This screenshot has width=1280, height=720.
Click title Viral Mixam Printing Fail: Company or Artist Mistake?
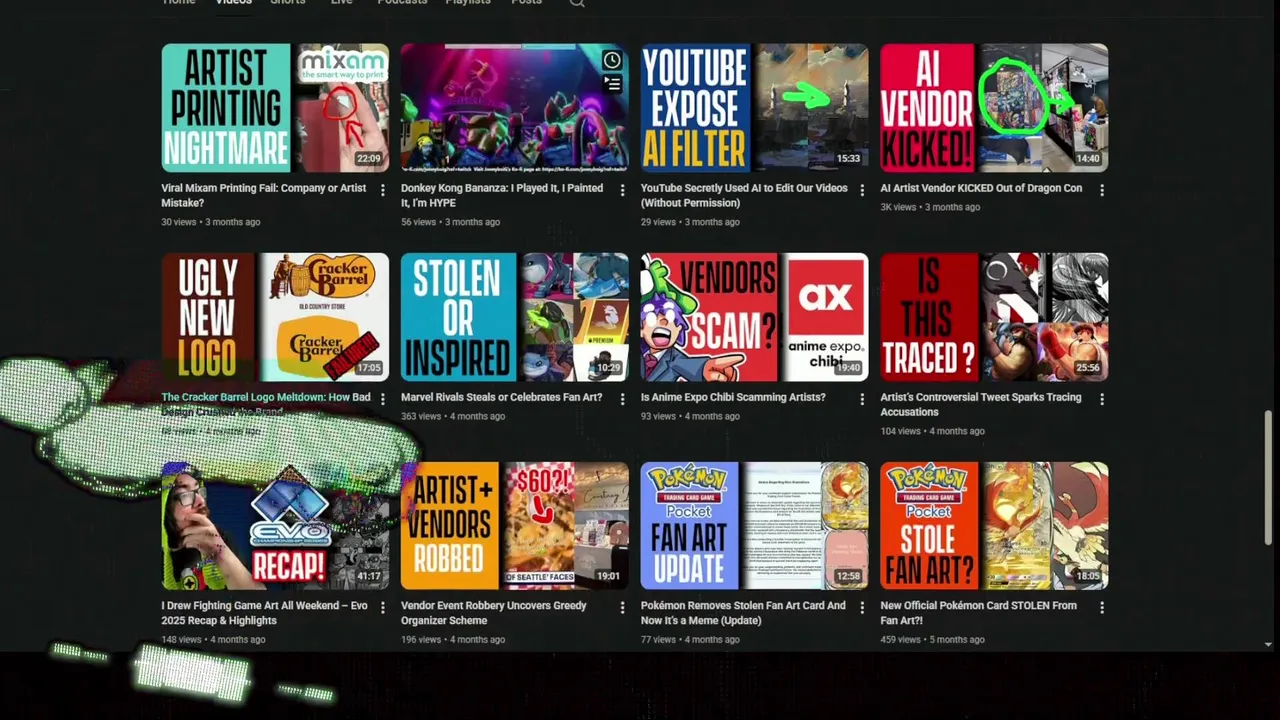pos(264,195)
